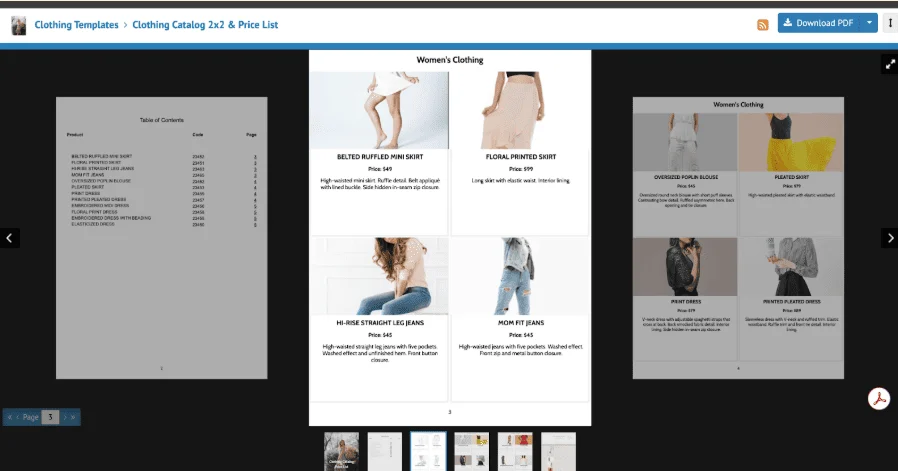Click the page number input field
This screenshot has height=471, width=898.
(50, 417)
